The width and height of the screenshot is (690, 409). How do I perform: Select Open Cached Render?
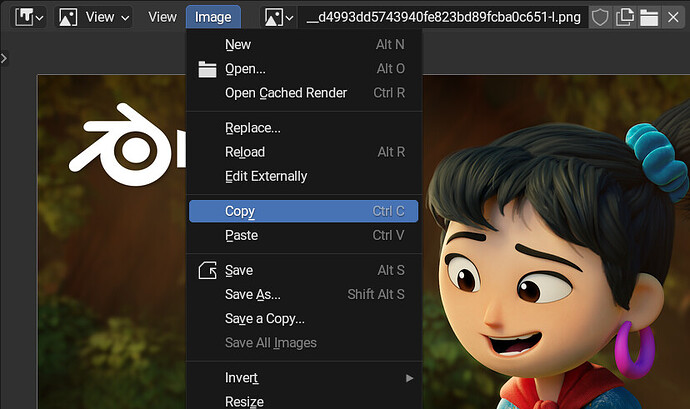[x=303, y=93]
